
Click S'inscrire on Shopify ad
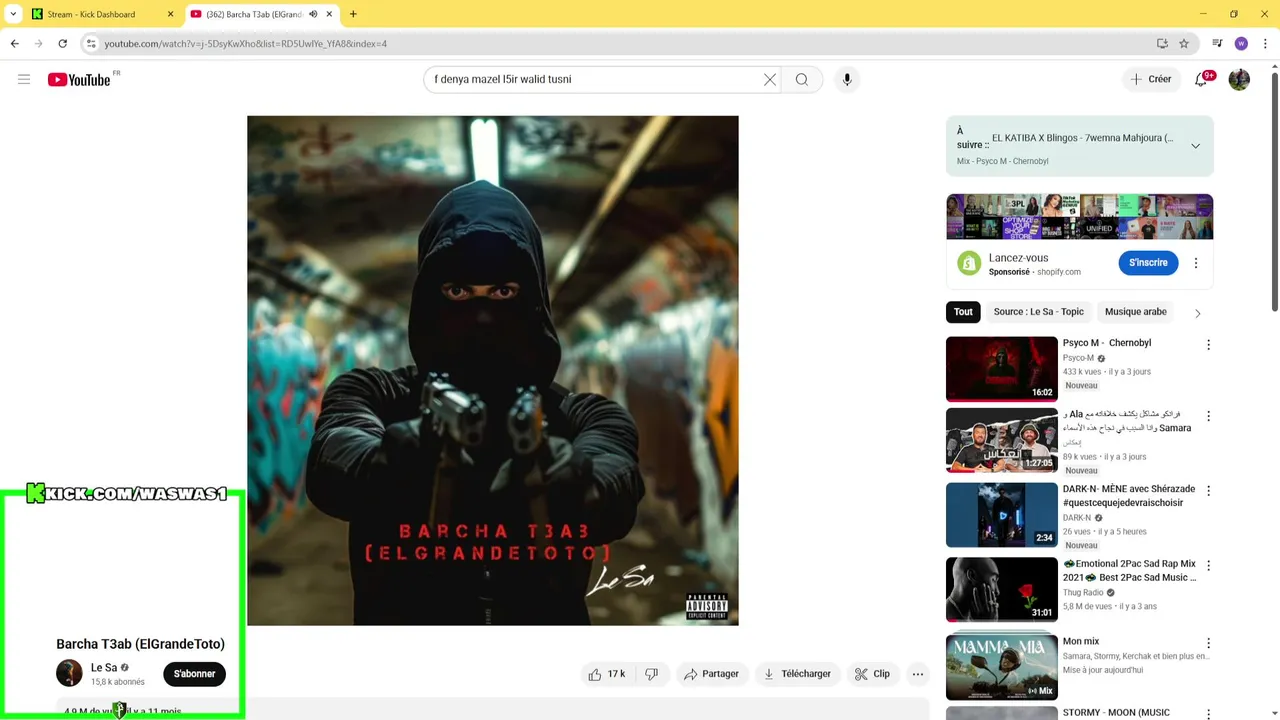pos(1148,262)
